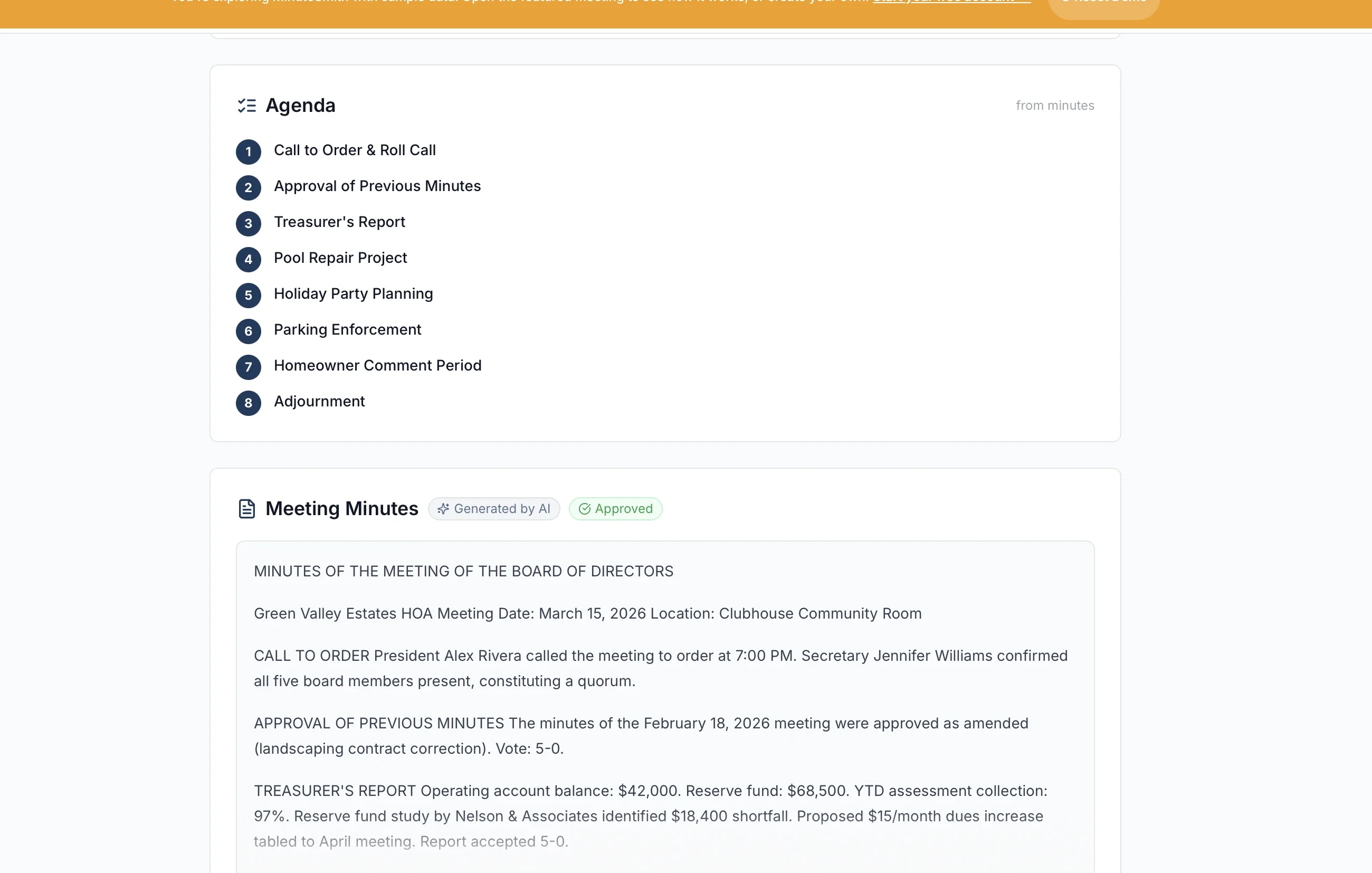Click the '97%. Reserve fund study by Nelson' line
1372x873 pixels.
(649, 816)
